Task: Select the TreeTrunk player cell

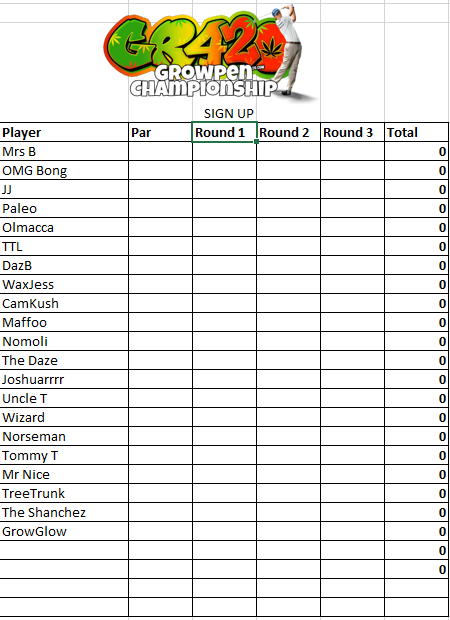Action: (x=64, y=493)
